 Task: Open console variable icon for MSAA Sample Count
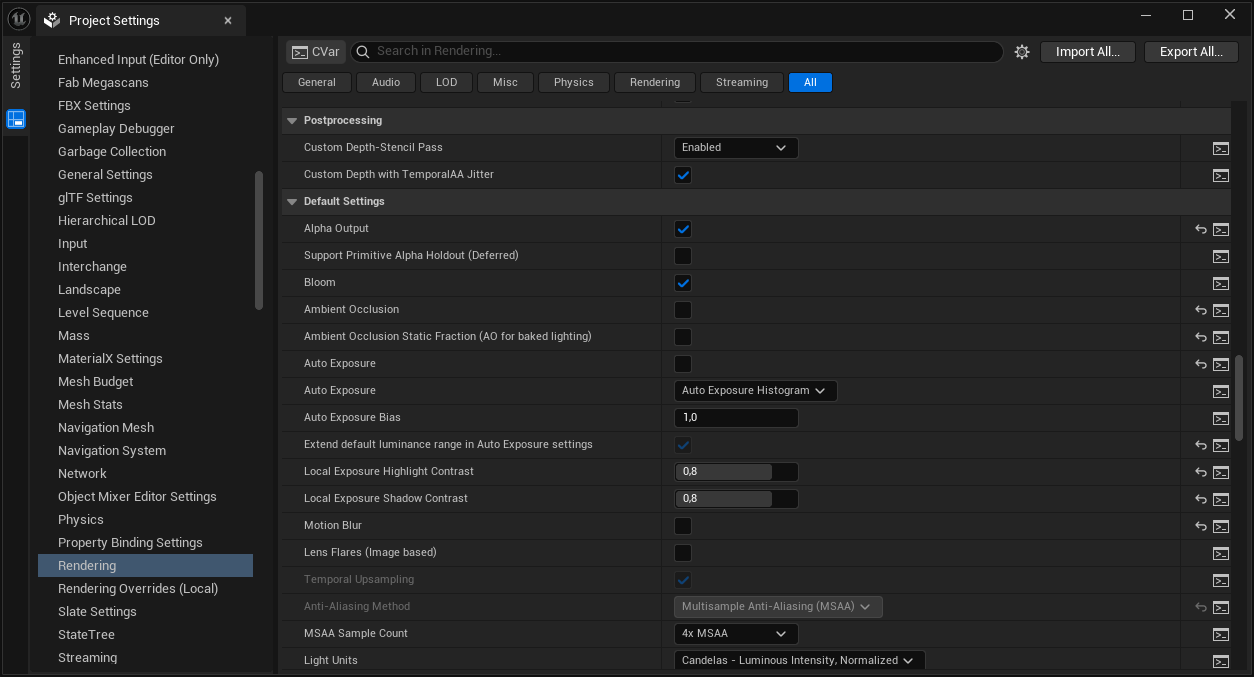click(x=1221, y=634)
